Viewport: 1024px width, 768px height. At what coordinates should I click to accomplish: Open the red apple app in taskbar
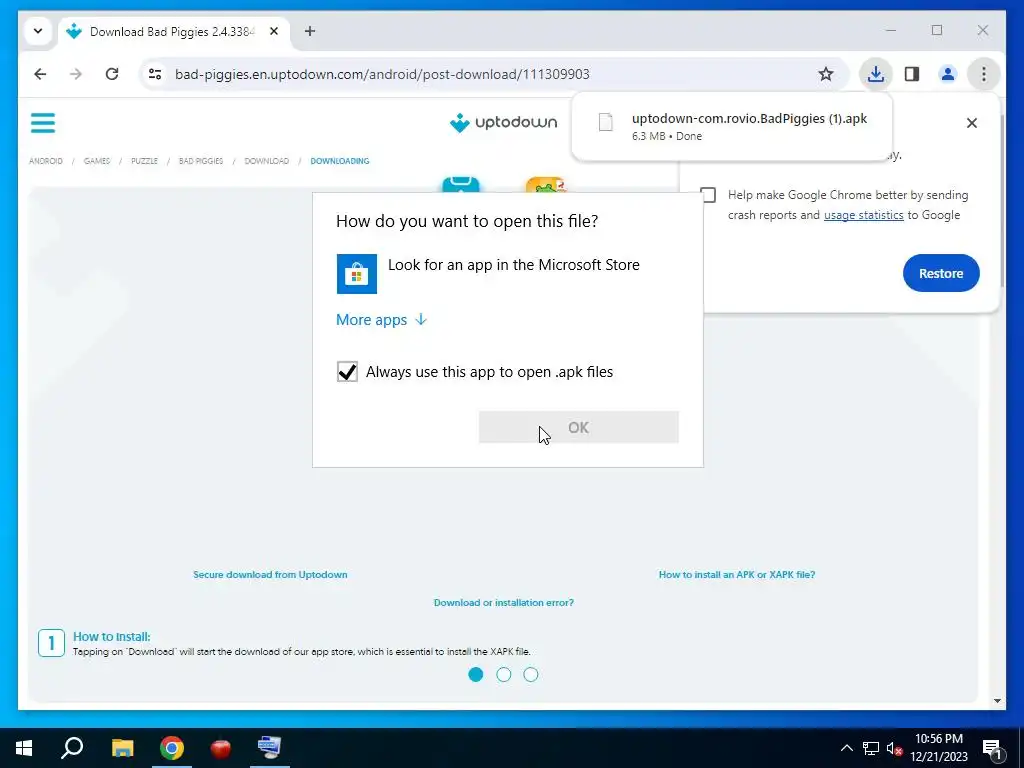pos(221,748)
